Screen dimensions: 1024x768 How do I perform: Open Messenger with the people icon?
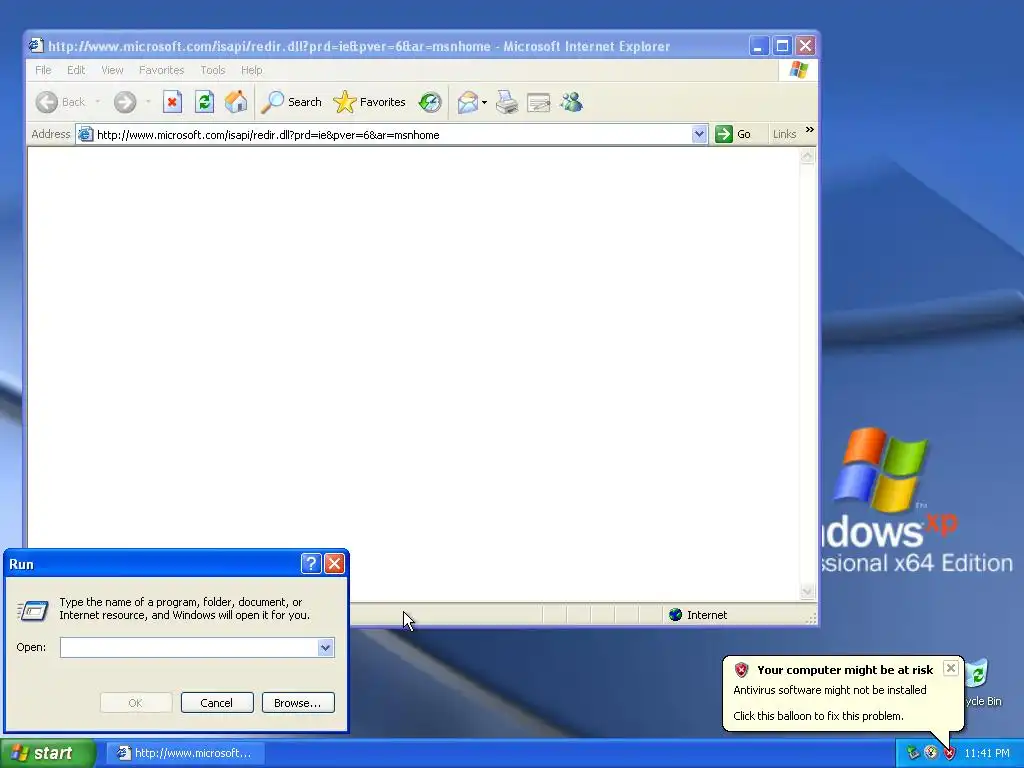pyautogui.click(x=571, y=102)
